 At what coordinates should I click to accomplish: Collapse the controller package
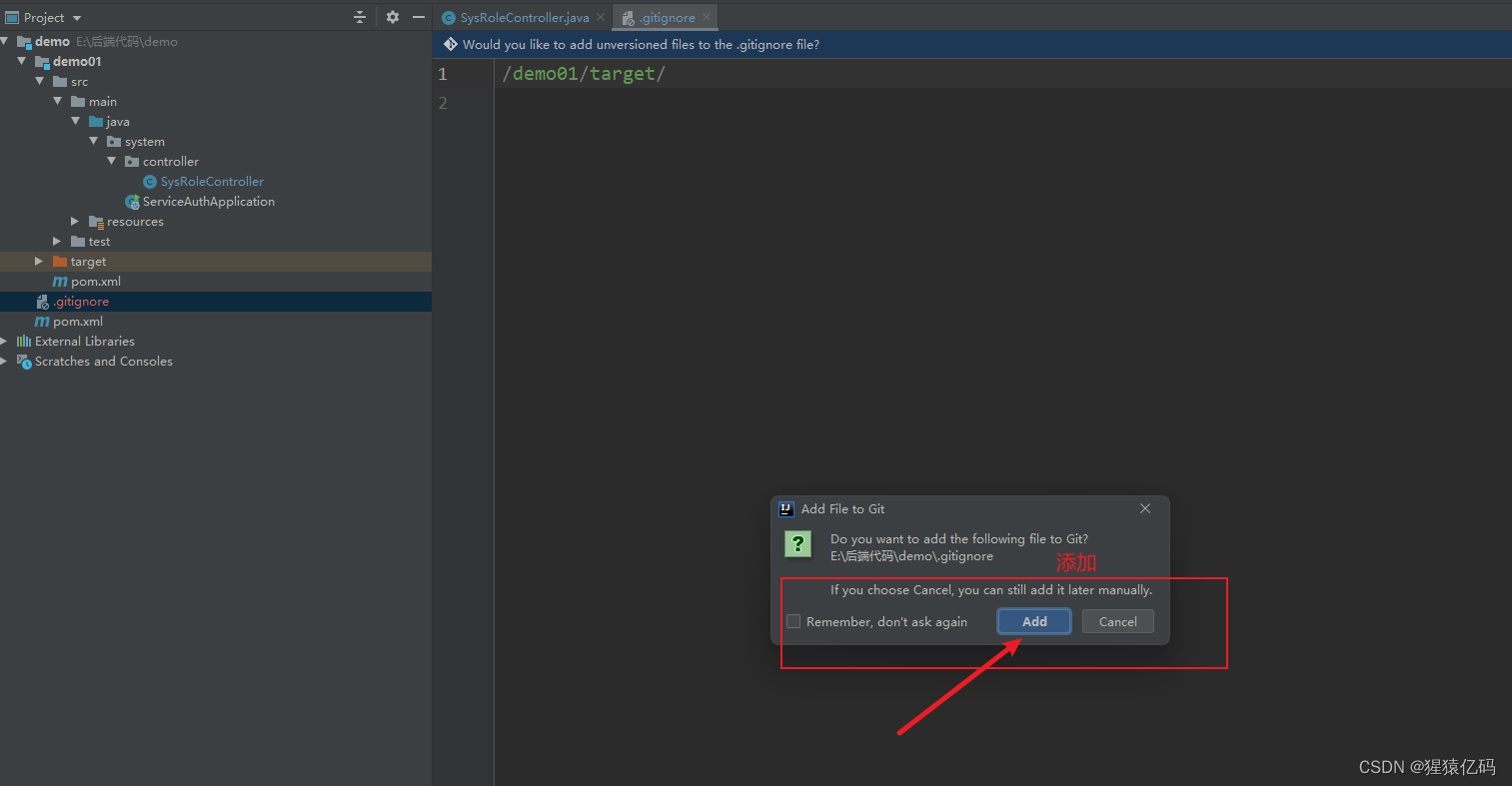[x=112, y=161]
